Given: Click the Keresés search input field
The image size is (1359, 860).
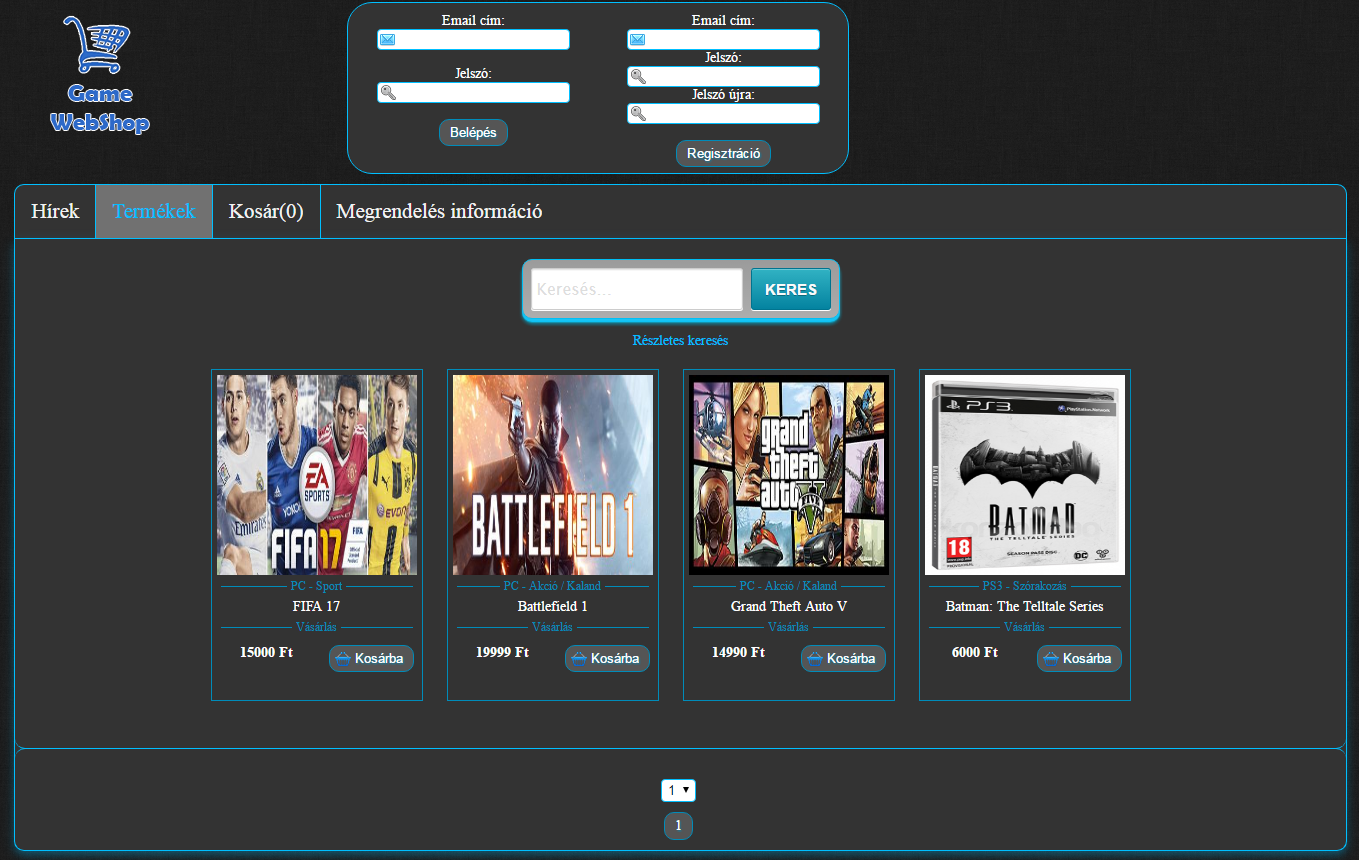Looking at the screenshot, I should 636,289.
